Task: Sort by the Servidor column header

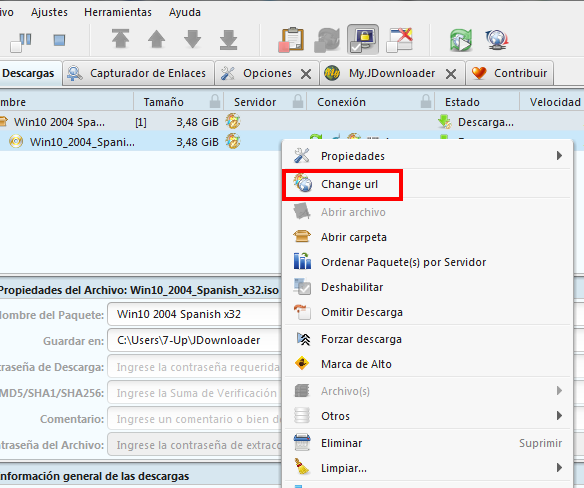Action: (x=255, y=102)
